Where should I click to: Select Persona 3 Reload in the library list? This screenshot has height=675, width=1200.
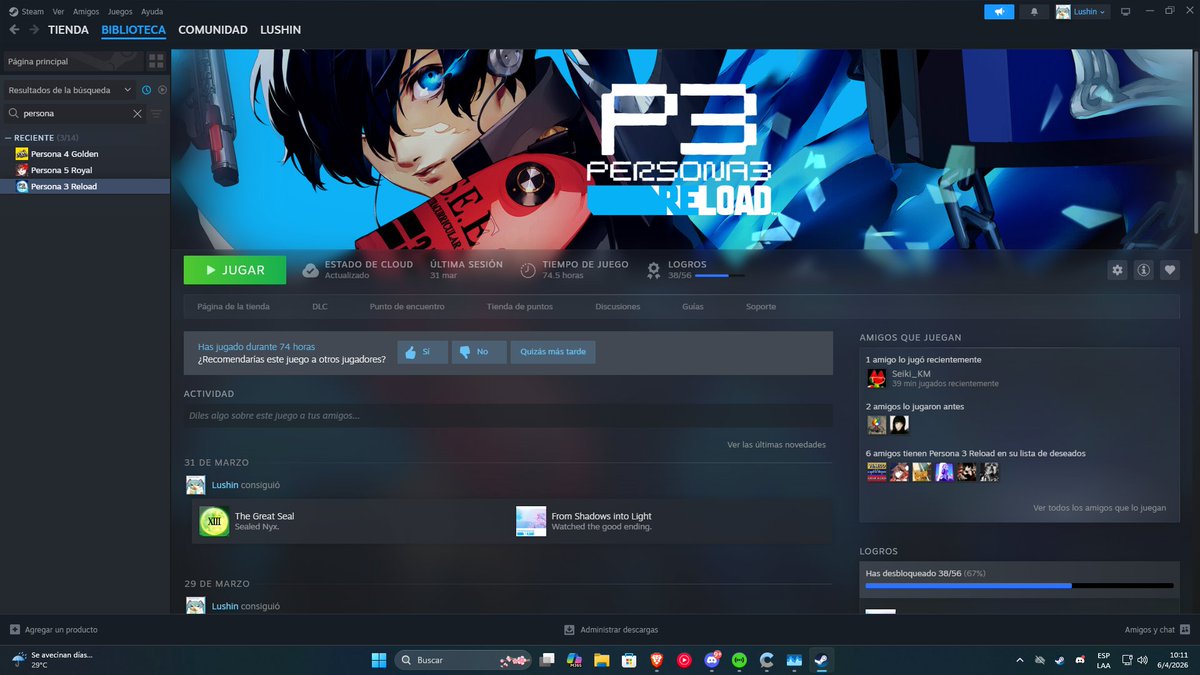85,186
